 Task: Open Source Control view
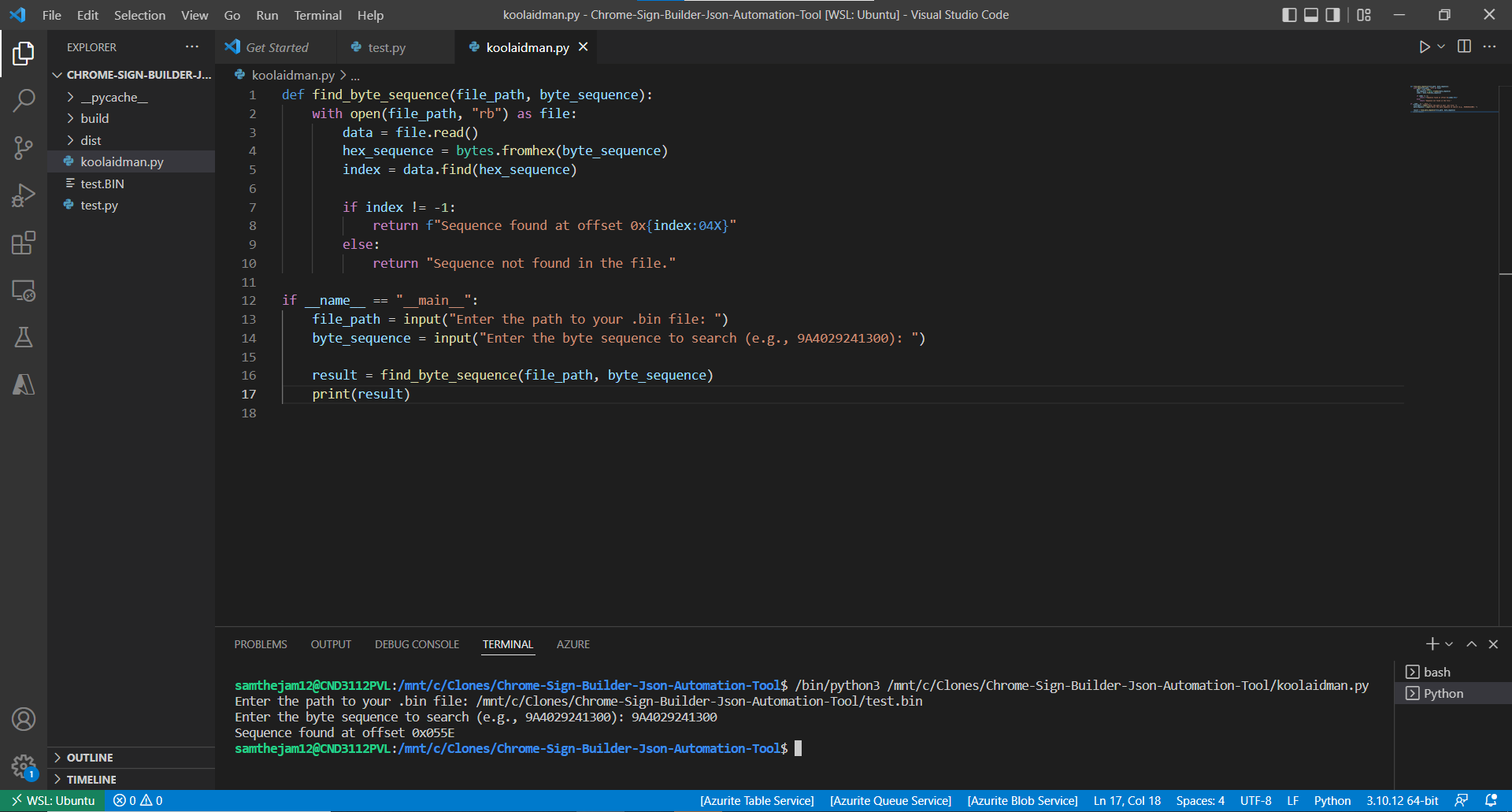coord(24,148)
